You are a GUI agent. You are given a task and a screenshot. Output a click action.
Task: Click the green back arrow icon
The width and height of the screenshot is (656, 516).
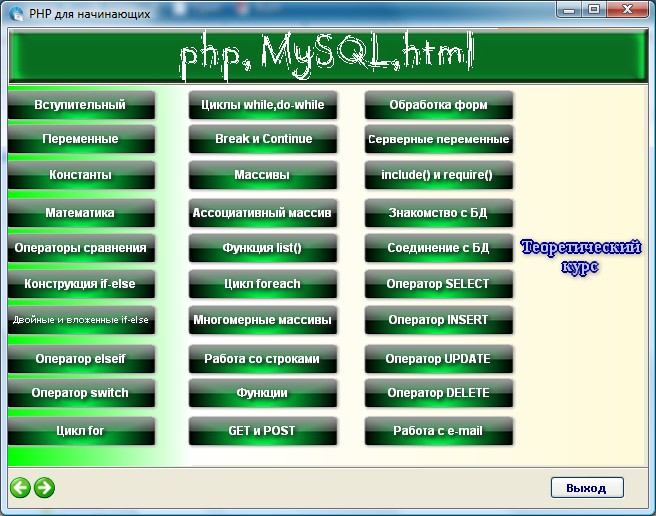click(x=20, y=488)
